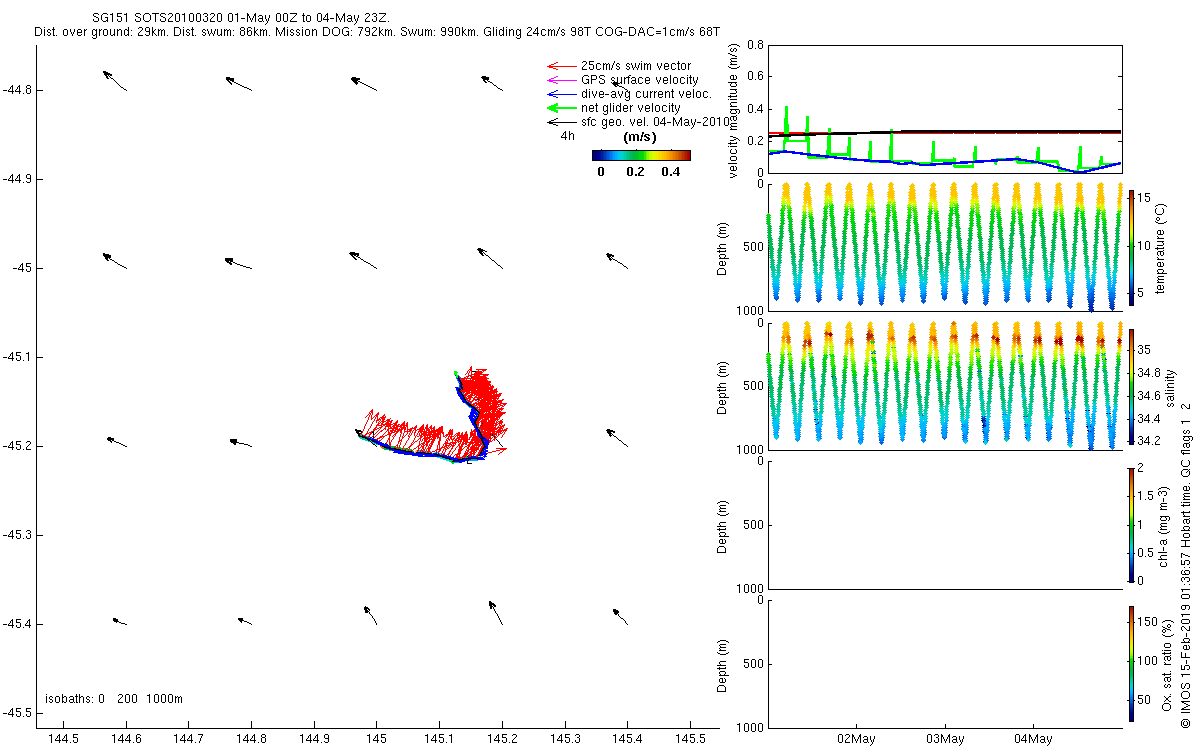The image size is (1200, 750).
Task: Click the '1.5' tick on chl-a colorbar
Action: (1148, 495)
